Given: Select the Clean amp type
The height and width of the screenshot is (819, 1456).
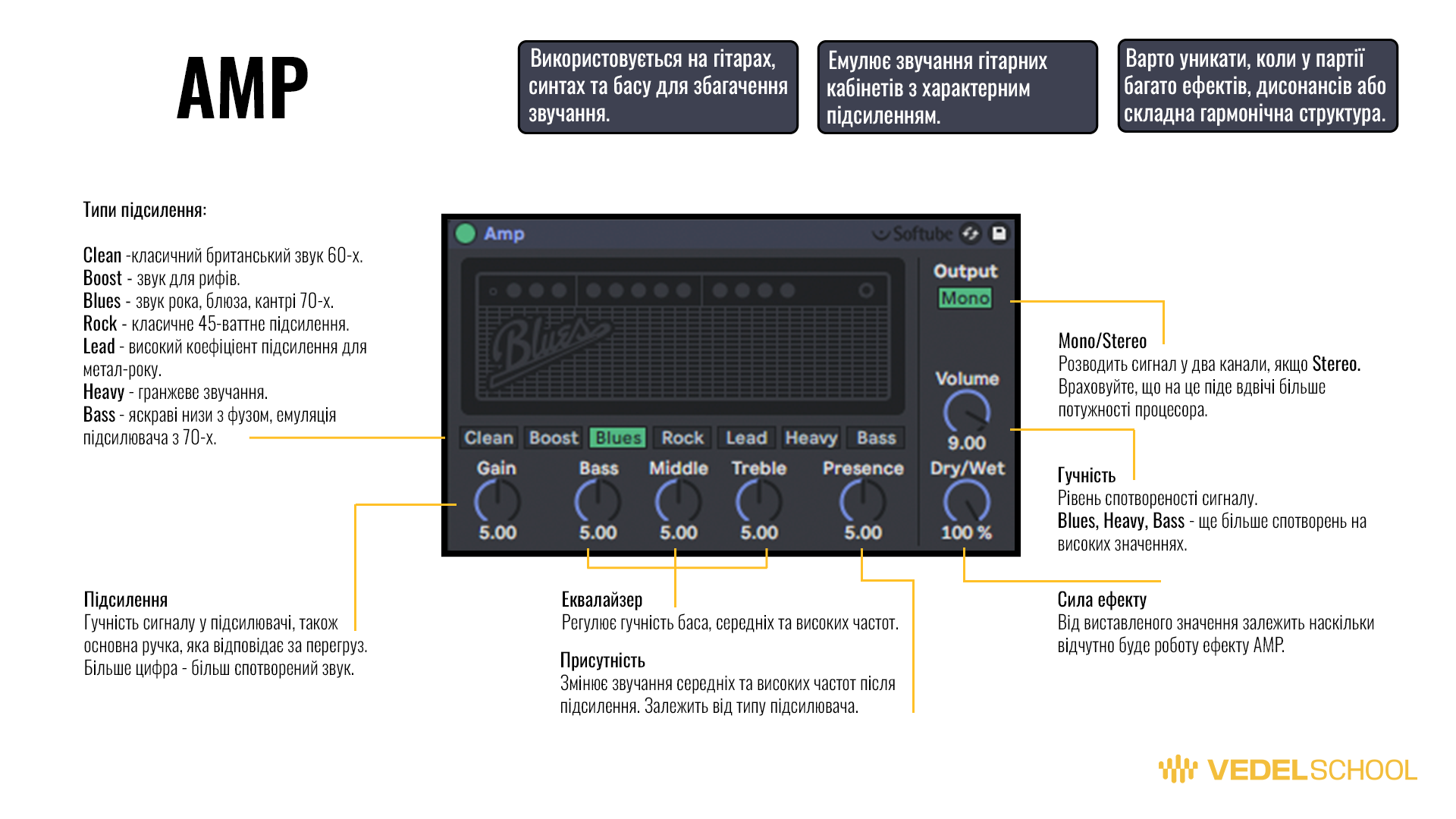Looking at the screenshot, I should [488, 438].
